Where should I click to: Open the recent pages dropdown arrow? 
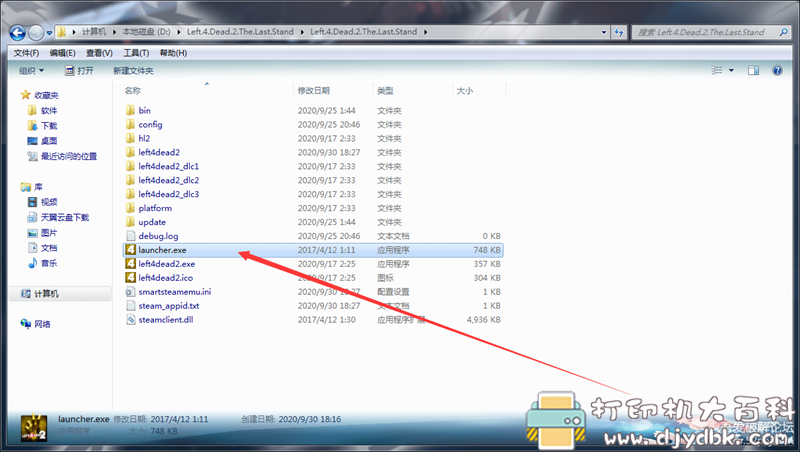(49, 33)
